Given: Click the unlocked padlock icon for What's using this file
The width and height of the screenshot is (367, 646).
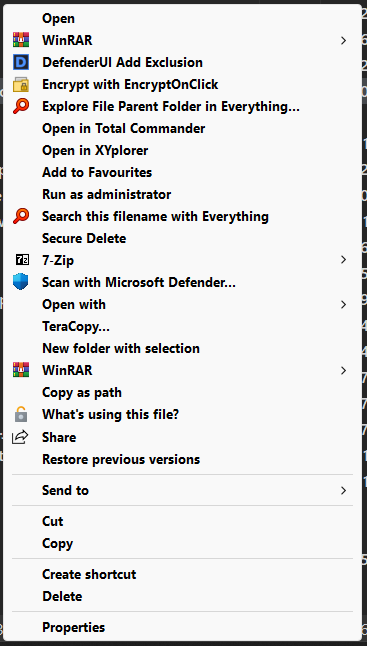Looking at the screenshot, I should [x=21, y=414].
